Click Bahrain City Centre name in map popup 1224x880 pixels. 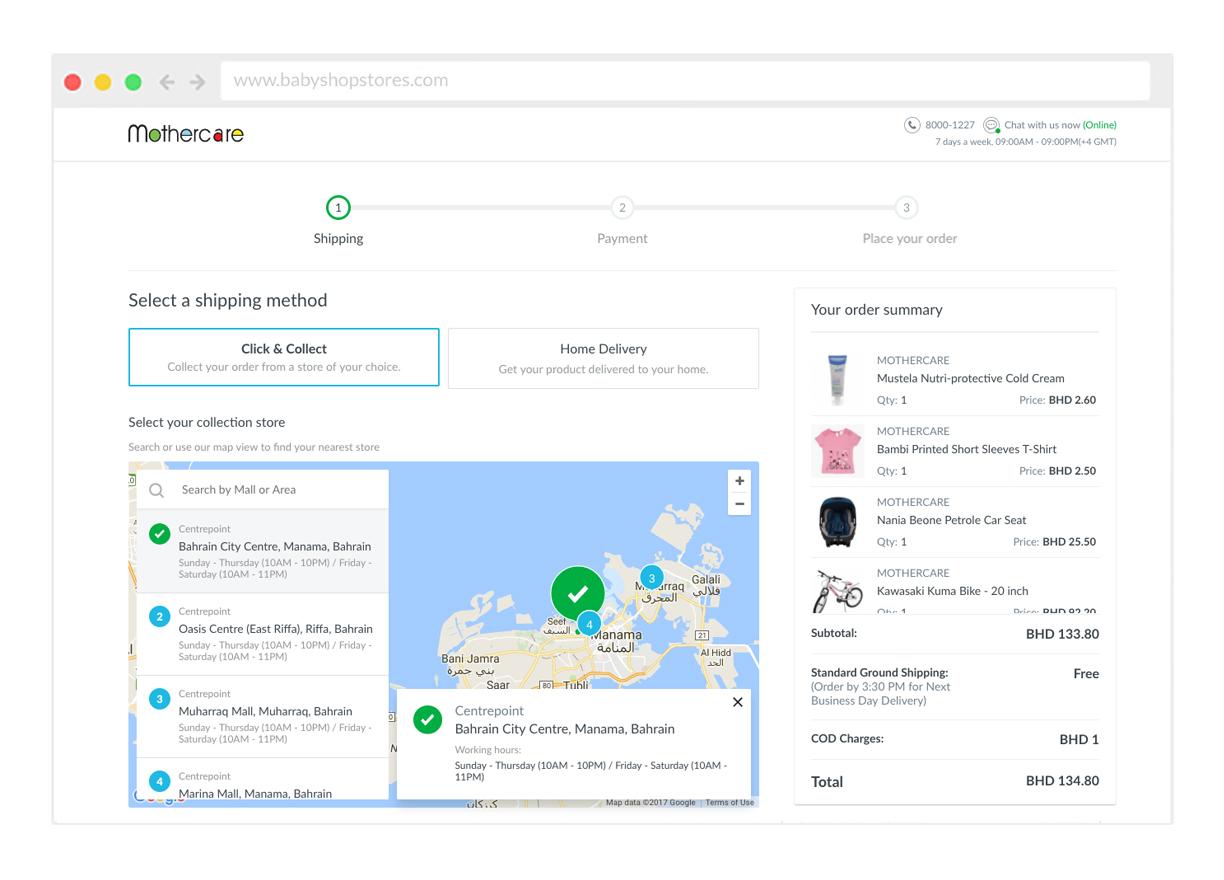pos(565,729)
